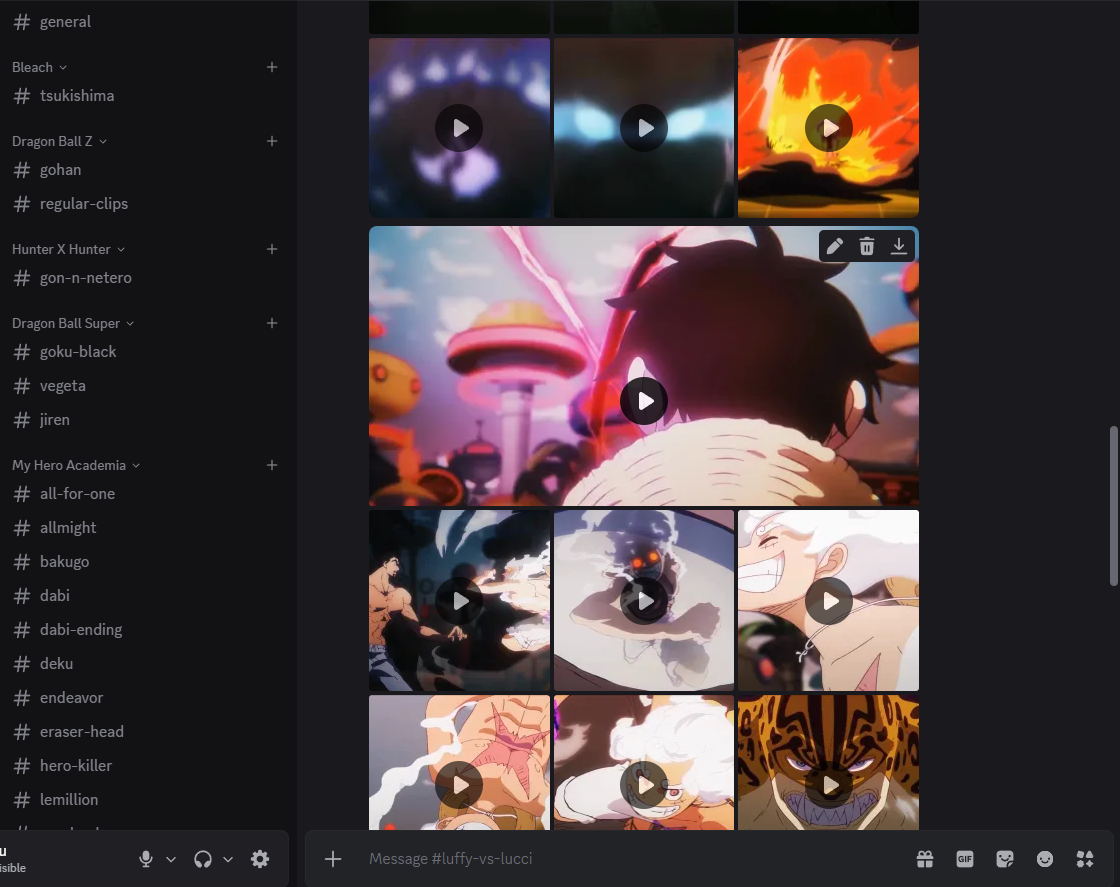Add channel to Dragon Ball Z category

272,141
